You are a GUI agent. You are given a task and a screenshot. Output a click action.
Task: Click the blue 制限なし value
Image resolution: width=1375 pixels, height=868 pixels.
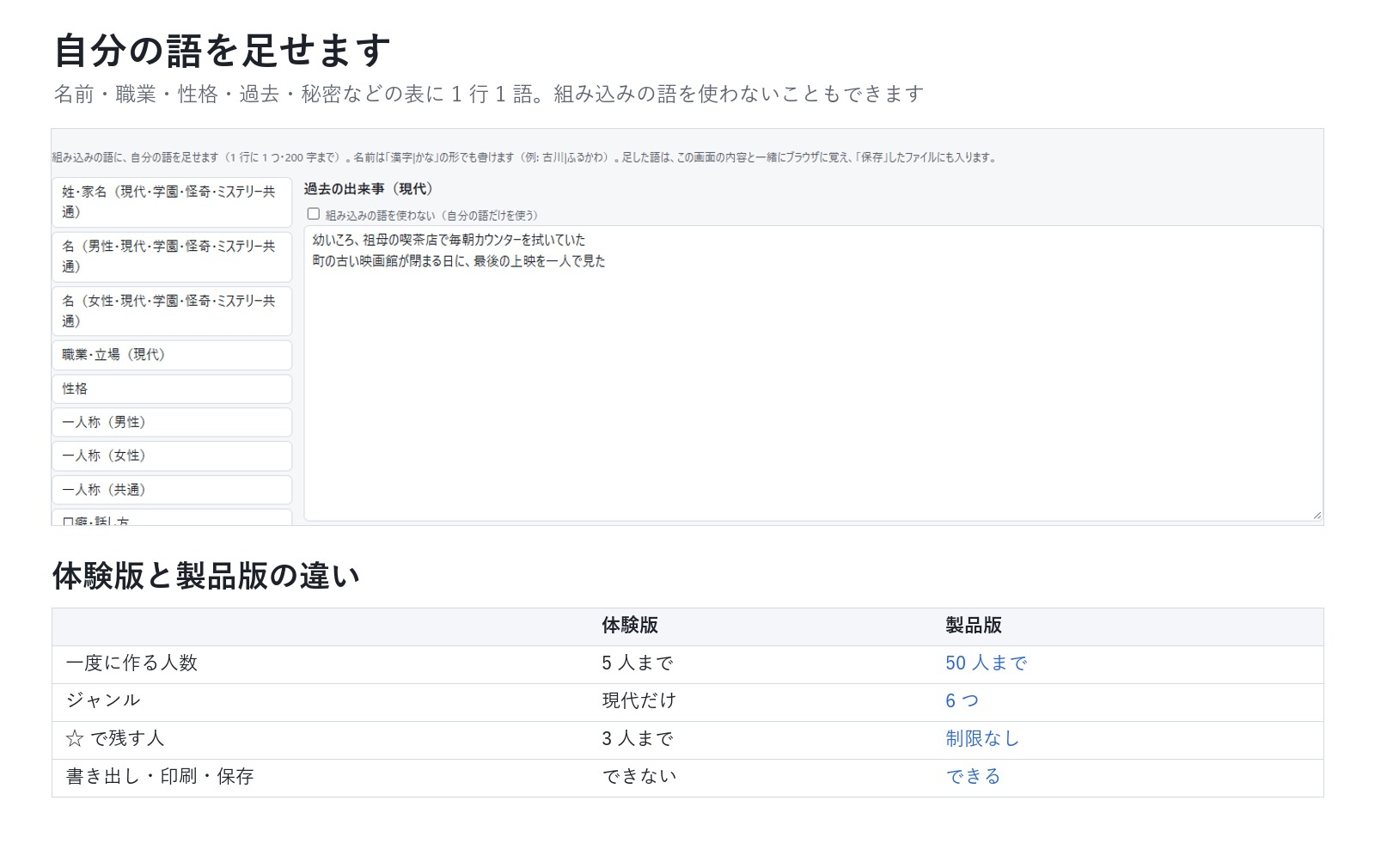(982, 739)
